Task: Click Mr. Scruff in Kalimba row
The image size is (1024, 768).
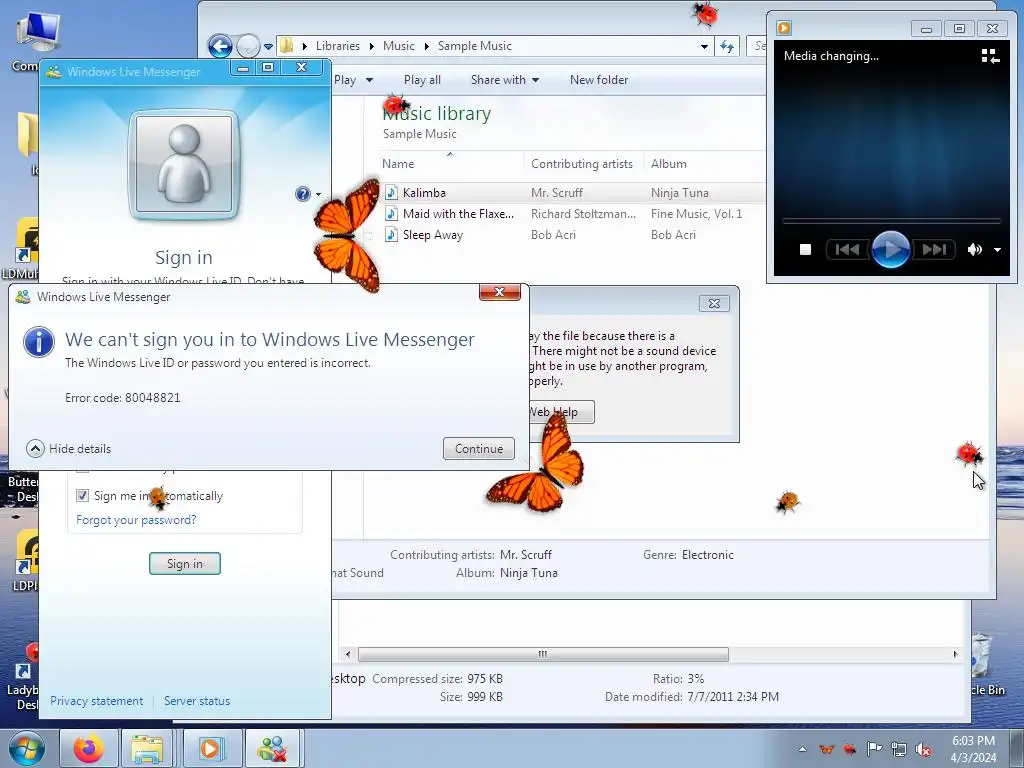Action: coord(556,193)
